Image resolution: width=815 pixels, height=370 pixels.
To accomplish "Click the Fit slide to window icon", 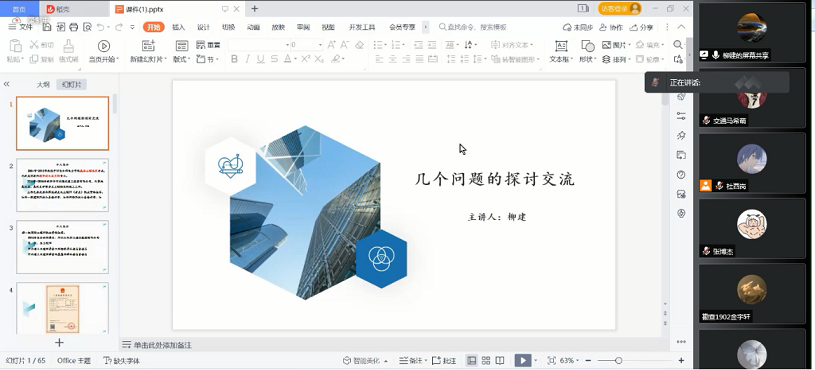I will 551,361.
